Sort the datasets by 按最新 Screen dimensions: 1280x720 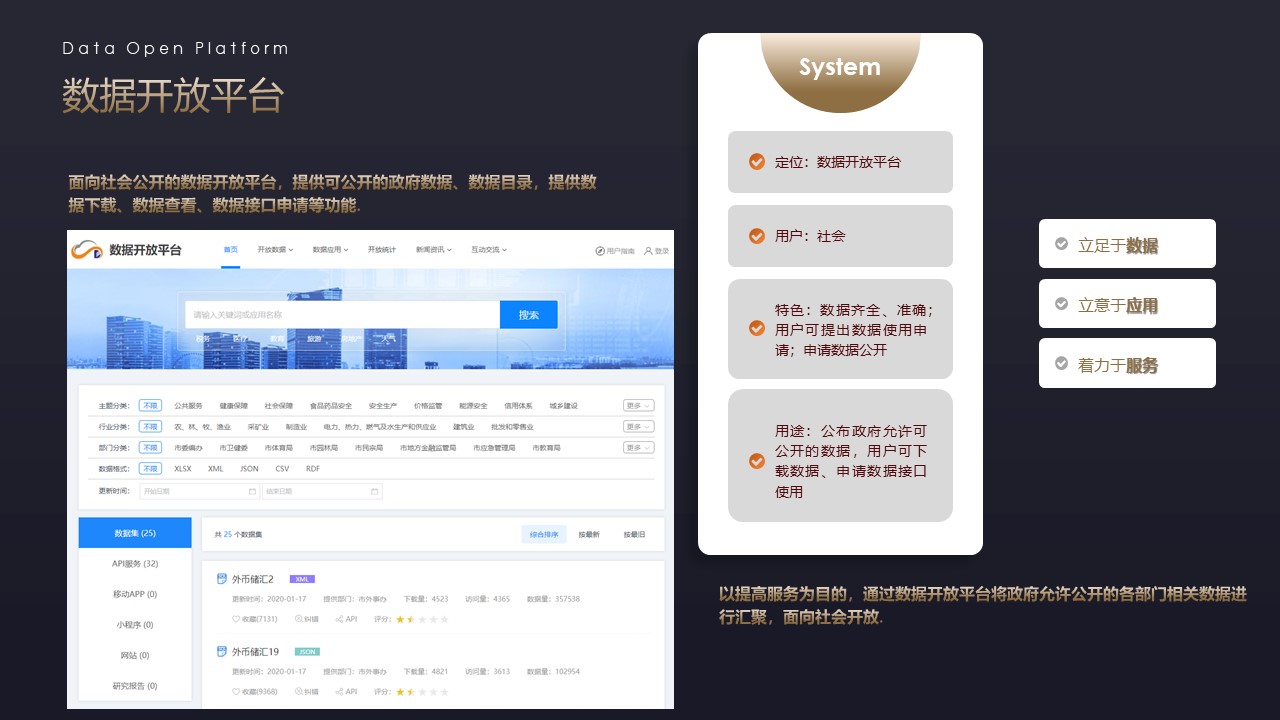pos(589,535)
